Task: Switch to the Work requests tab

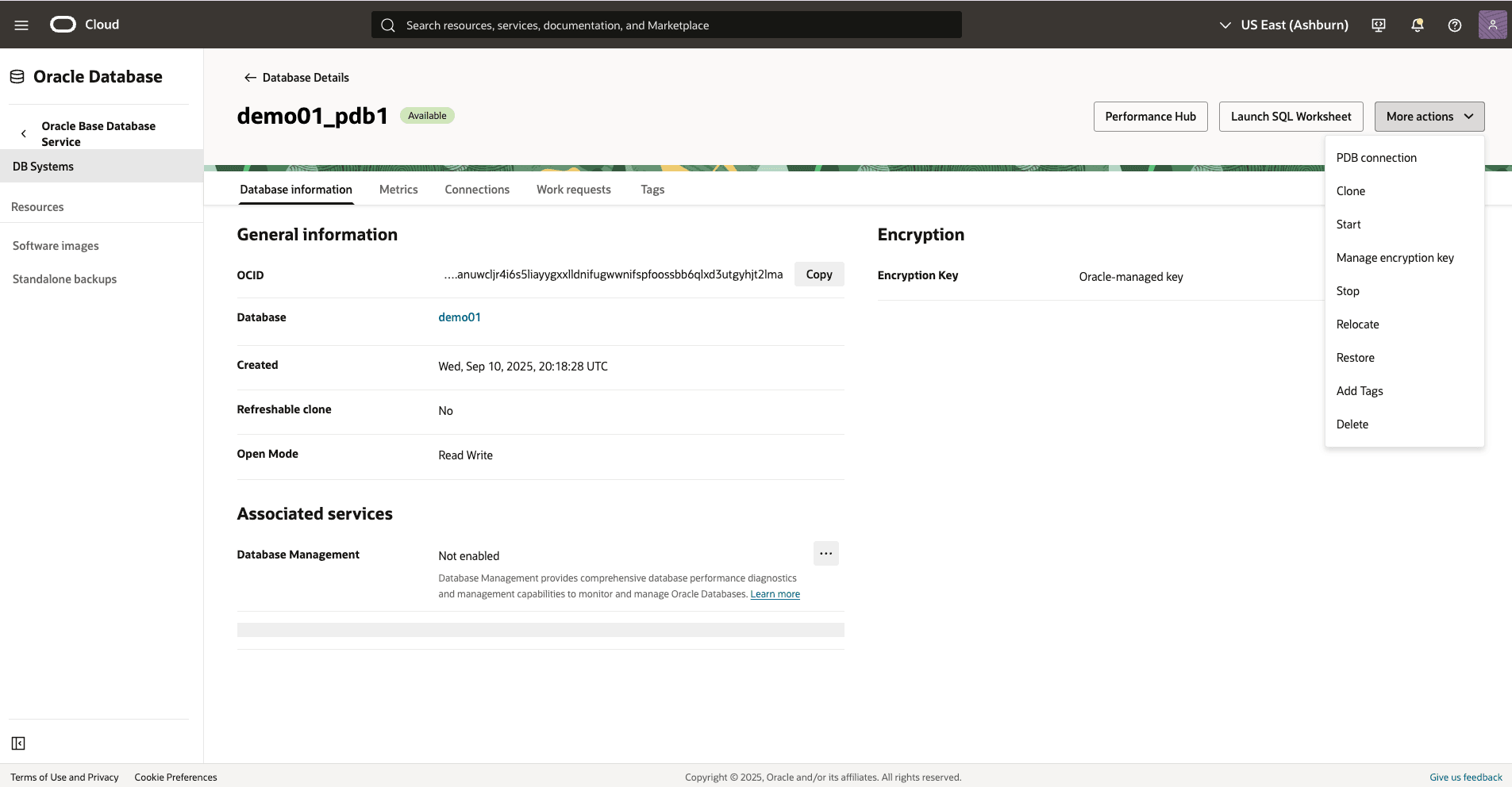Action: coord(573,190)
